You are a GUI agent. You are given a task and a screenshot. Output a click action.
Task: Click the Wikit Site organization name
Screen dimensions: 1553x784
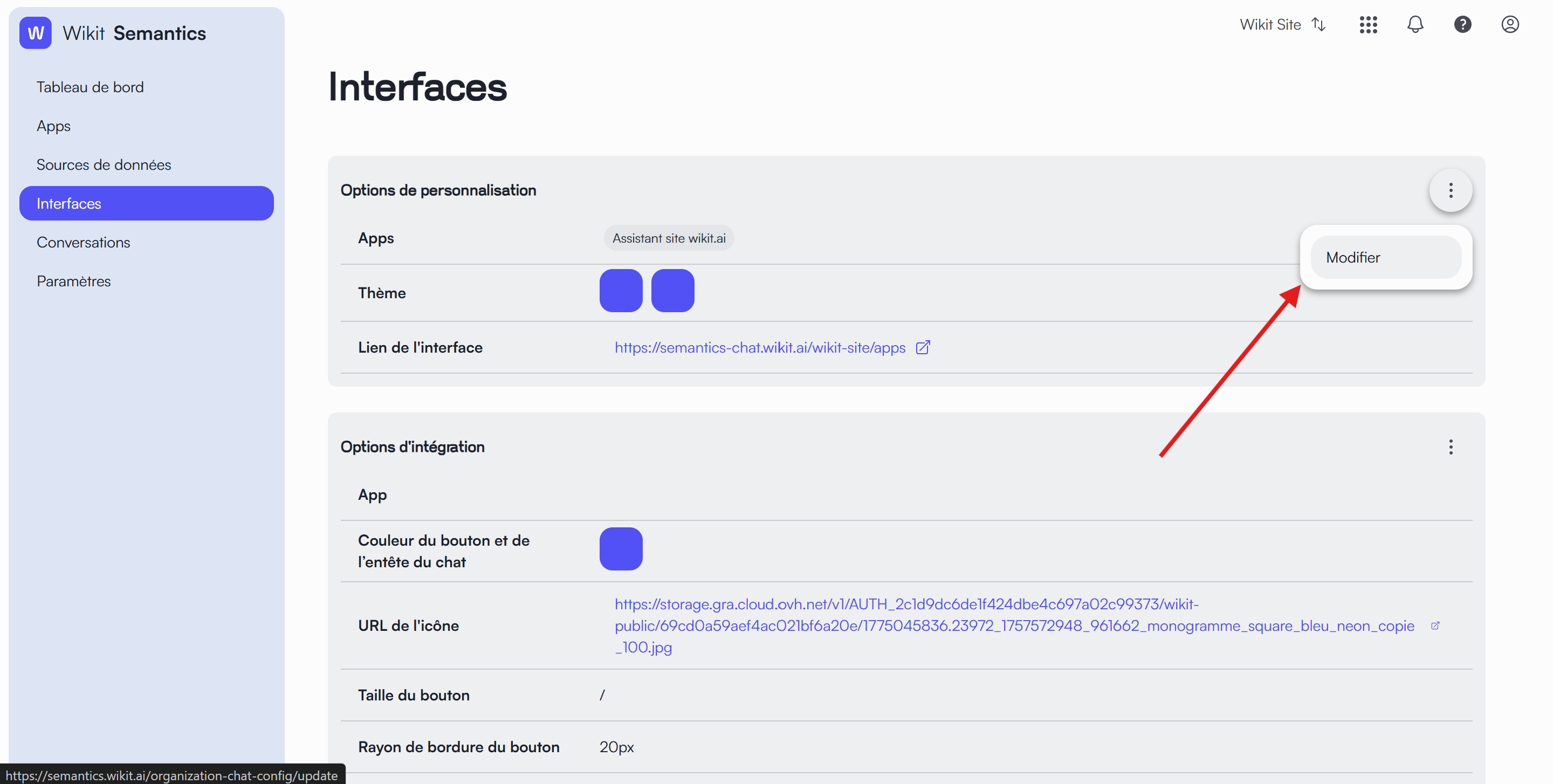(1270, 25)
